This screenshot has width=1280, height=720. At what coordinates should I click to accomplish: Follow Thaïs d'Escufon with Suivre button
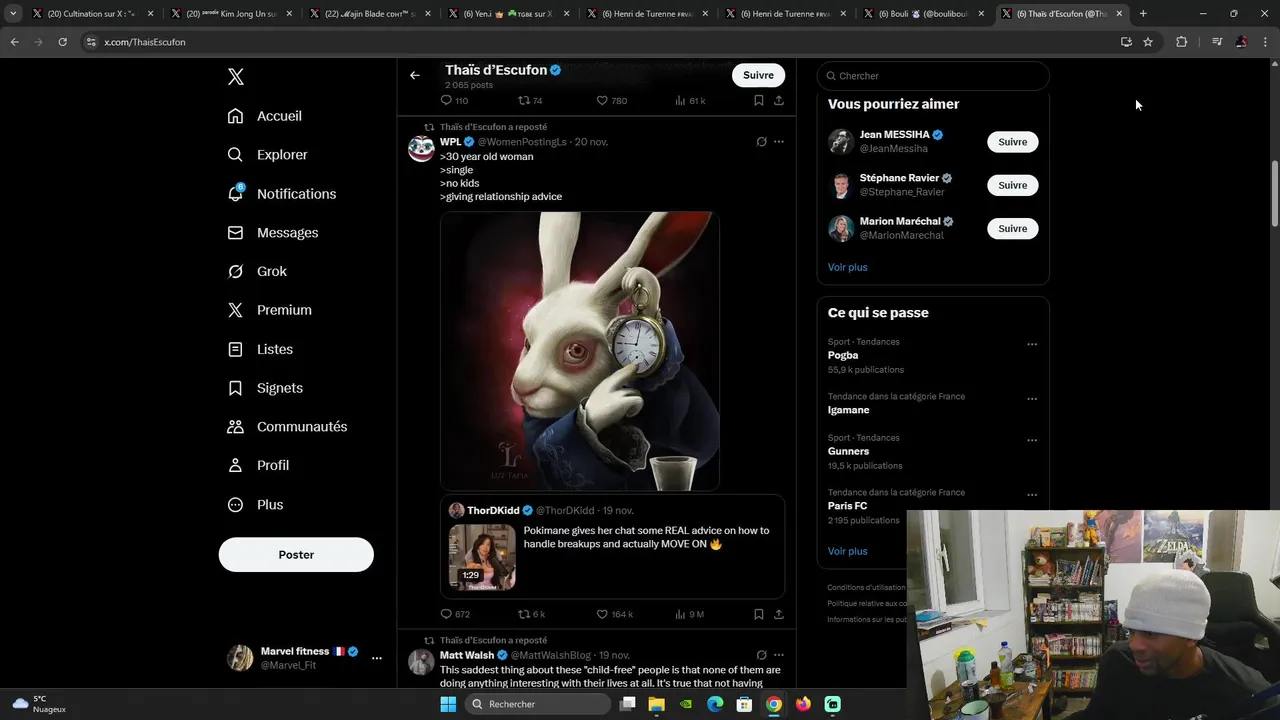[x=758, y=75]
